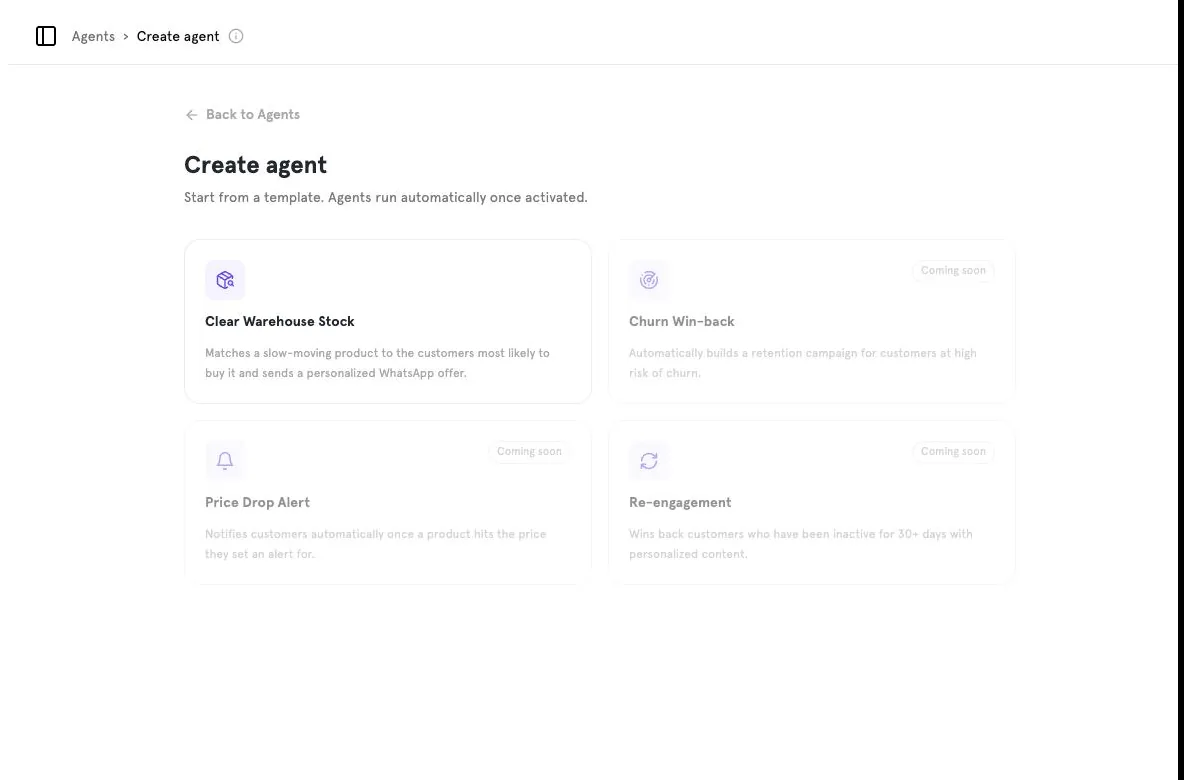Click the Re-engagement description text
Screen dimensions: 1184x780
tap(801, 544)
